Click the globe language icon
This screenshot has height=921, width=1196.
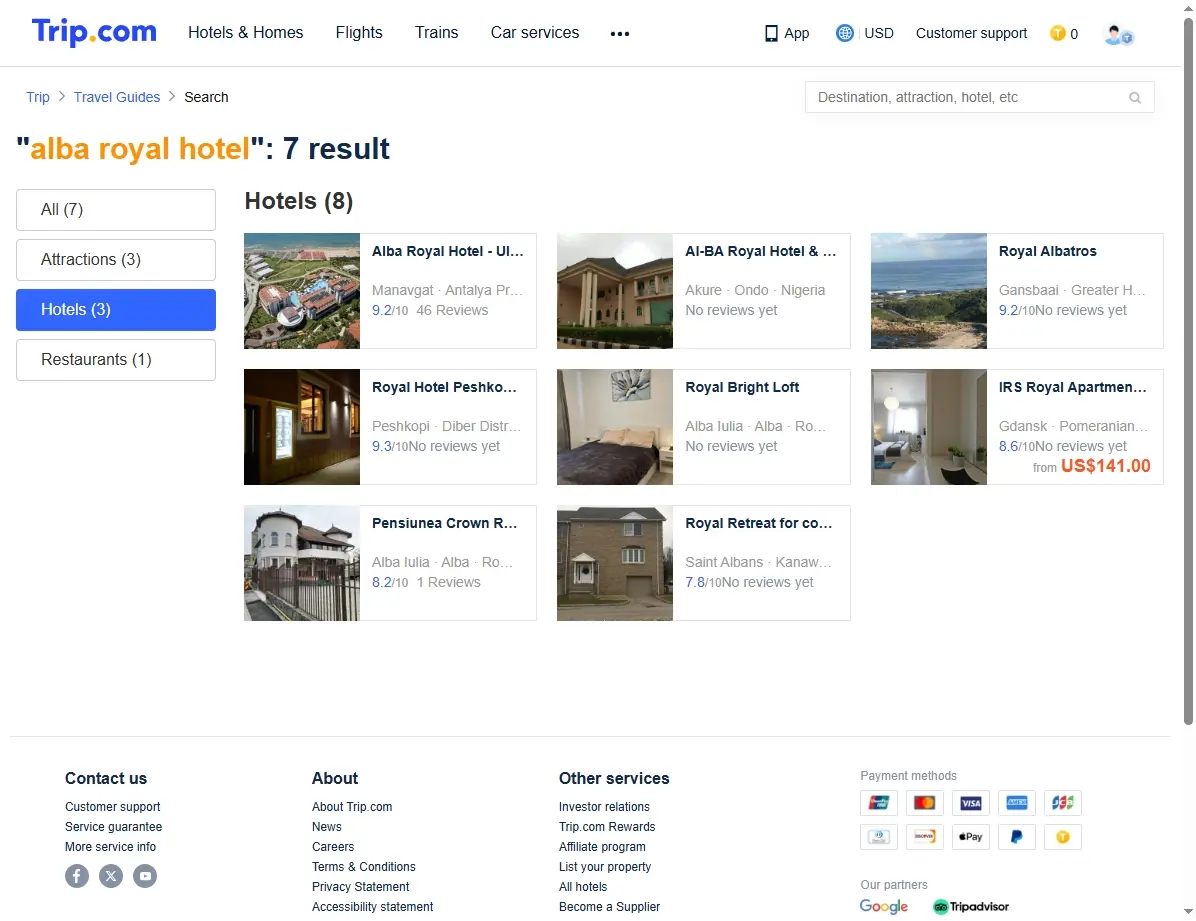click(844, 33)
